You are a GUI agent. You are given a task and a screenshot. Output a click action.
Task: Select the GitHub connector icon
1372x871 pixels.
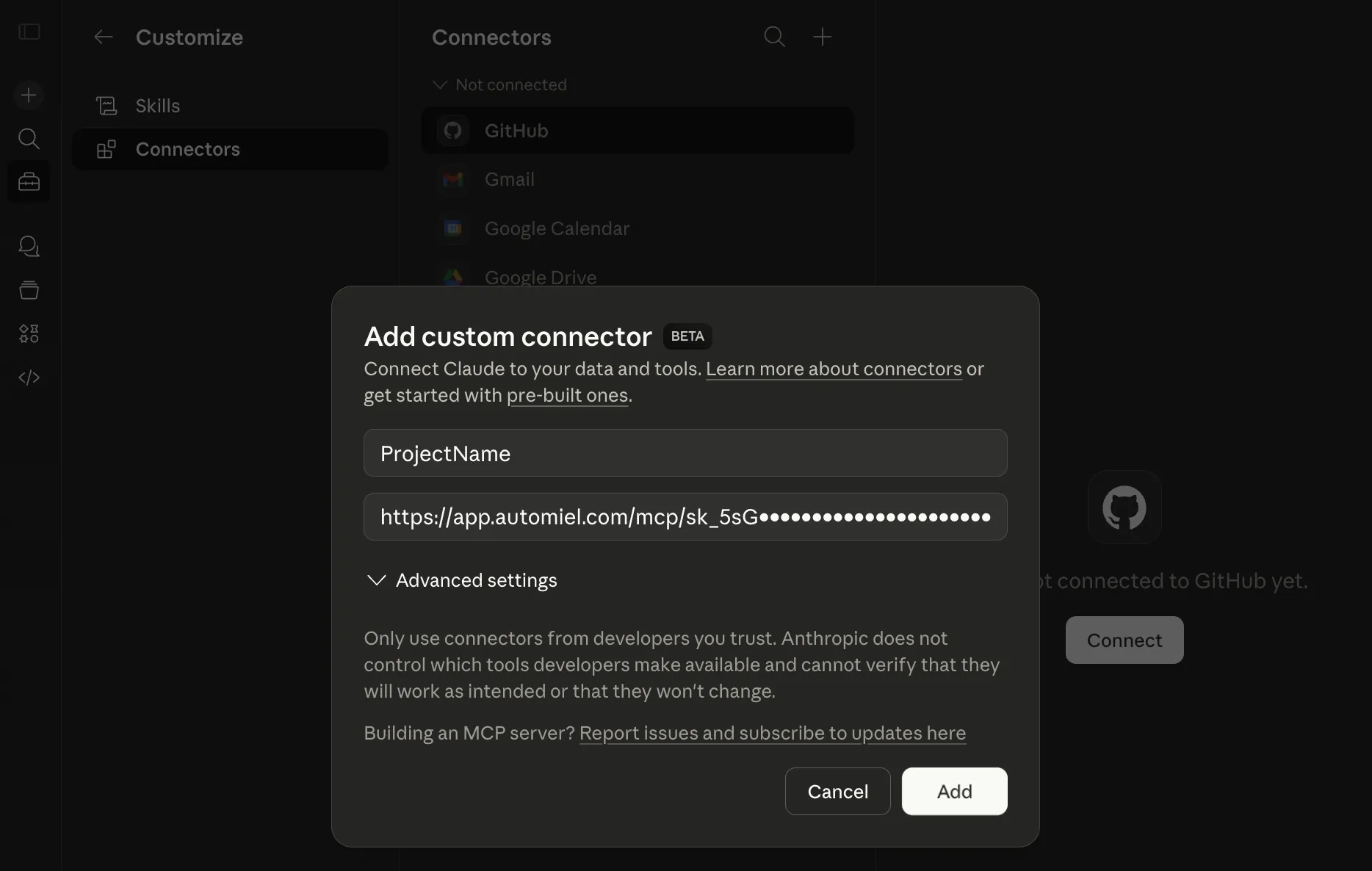452,130
